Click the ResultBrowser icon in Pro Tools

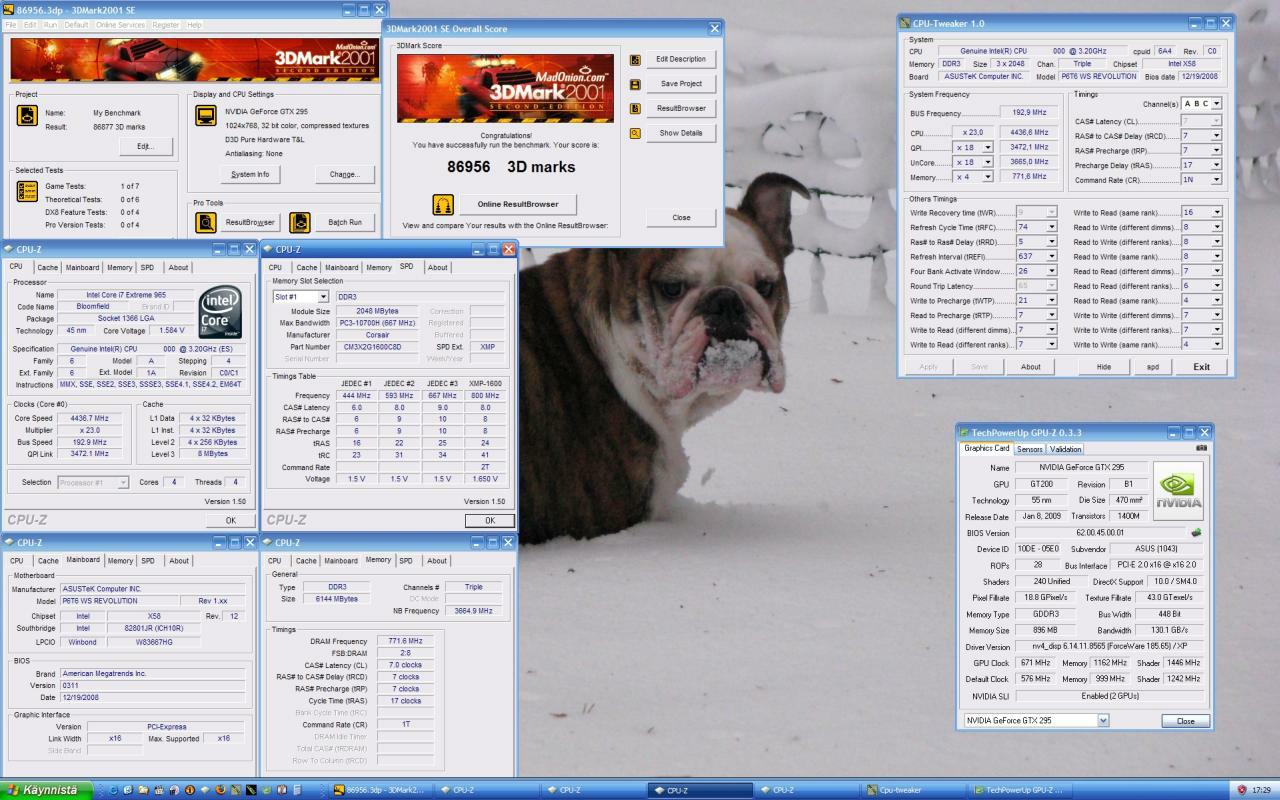[205, 222]
